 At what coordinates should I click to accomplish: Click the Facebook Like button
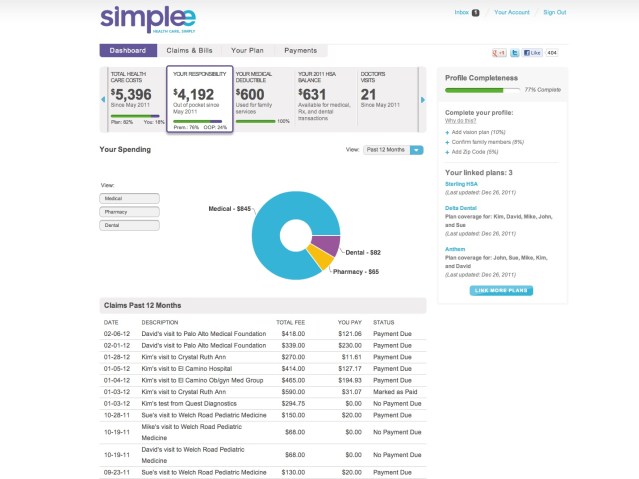coord(532,53)
